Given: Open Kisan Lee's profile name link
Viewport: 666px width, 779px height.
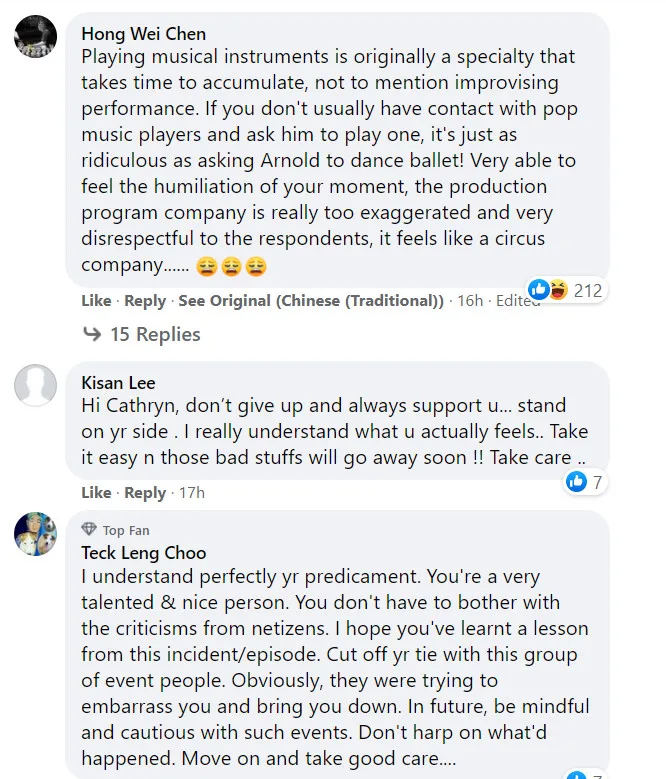Looking at the screenshot, I should click(x=118, y=383).
